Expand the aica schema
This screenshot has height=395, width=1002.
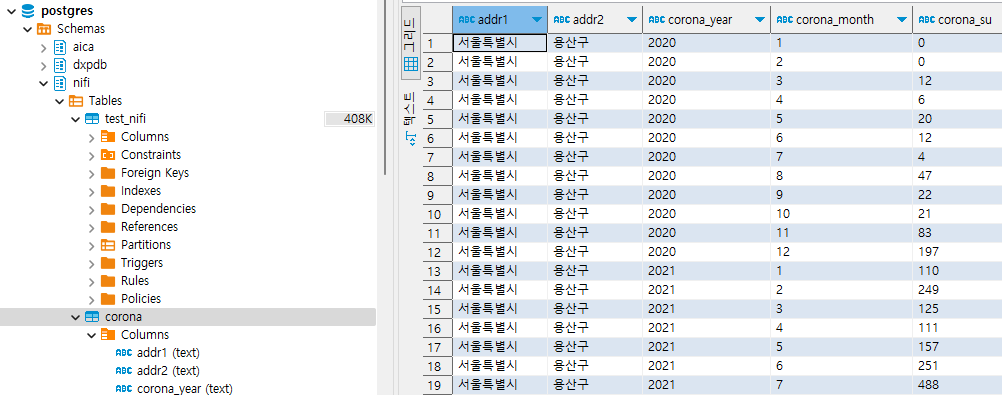coord(43,47)
